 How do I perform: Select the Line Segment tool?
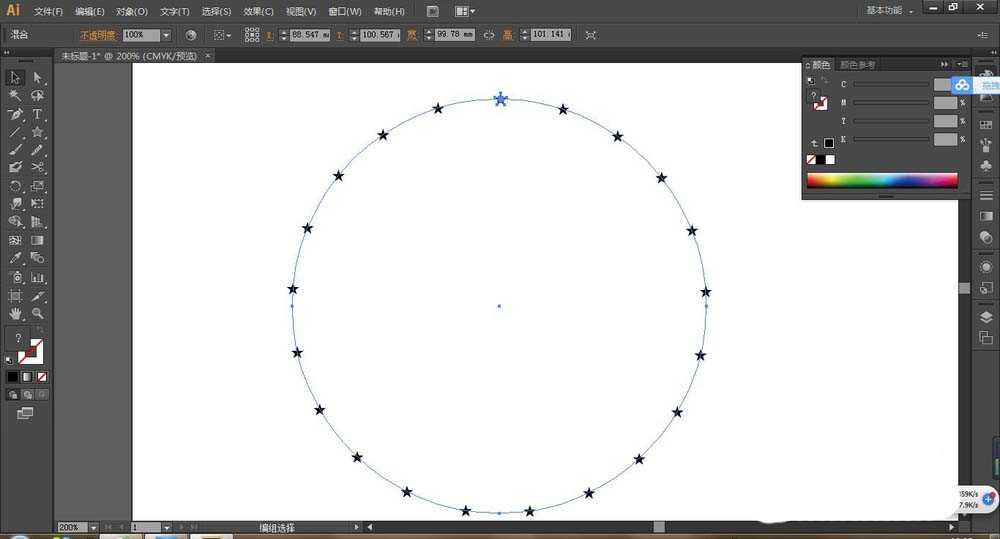tap(15, 132)
